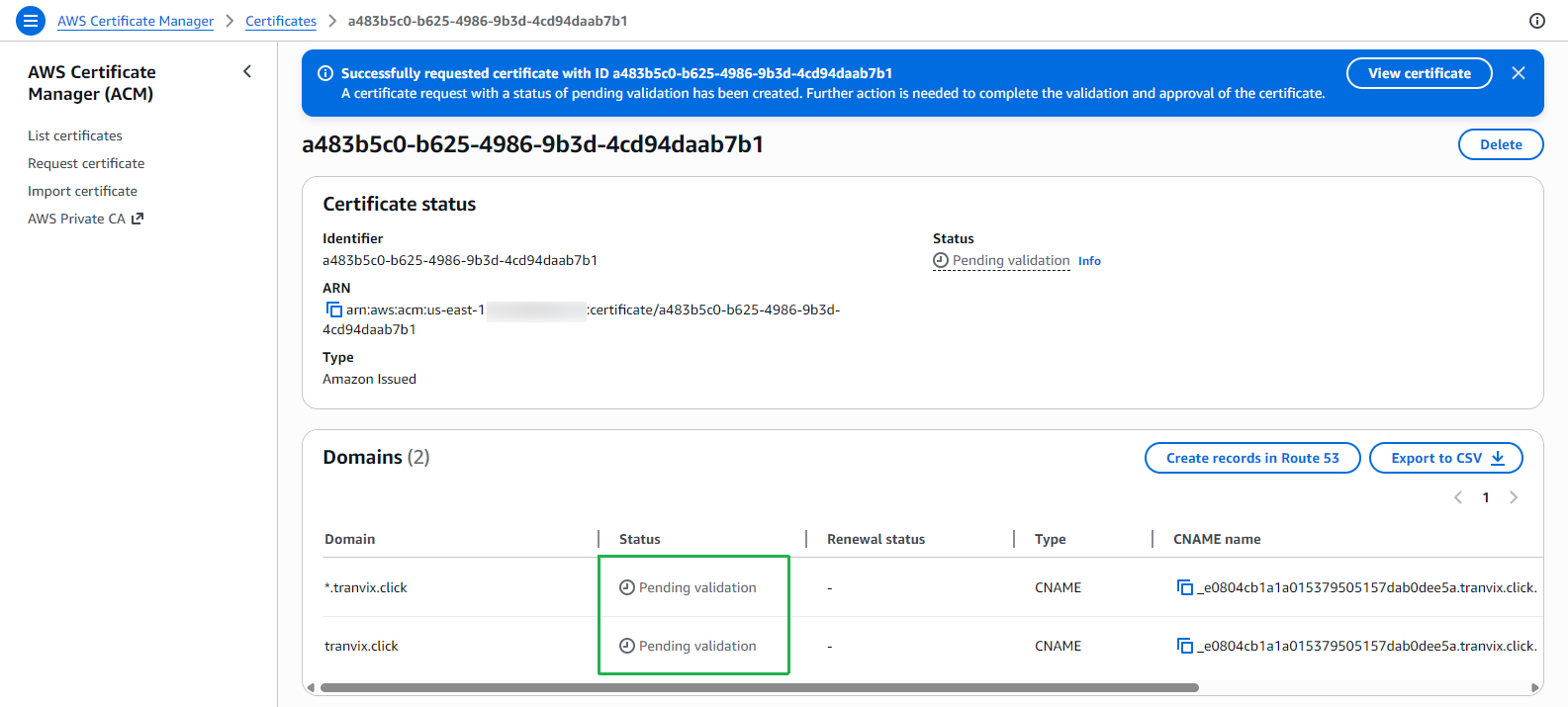Screen dimensions: 1568x707
Task: Click the tranvix.click domain cell
Action: [361, 646]
